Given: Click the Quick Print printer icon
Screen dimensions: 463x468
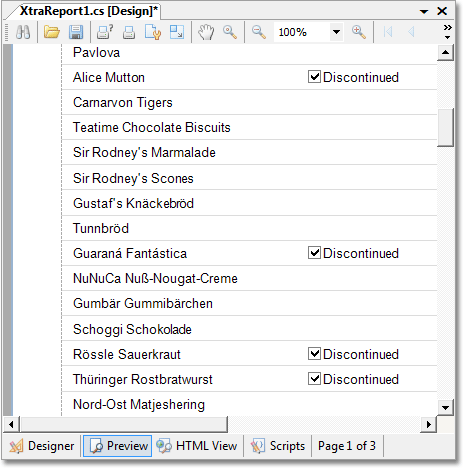Looking at the screenshot, I should pyautogui.click(x=129, y=32).
